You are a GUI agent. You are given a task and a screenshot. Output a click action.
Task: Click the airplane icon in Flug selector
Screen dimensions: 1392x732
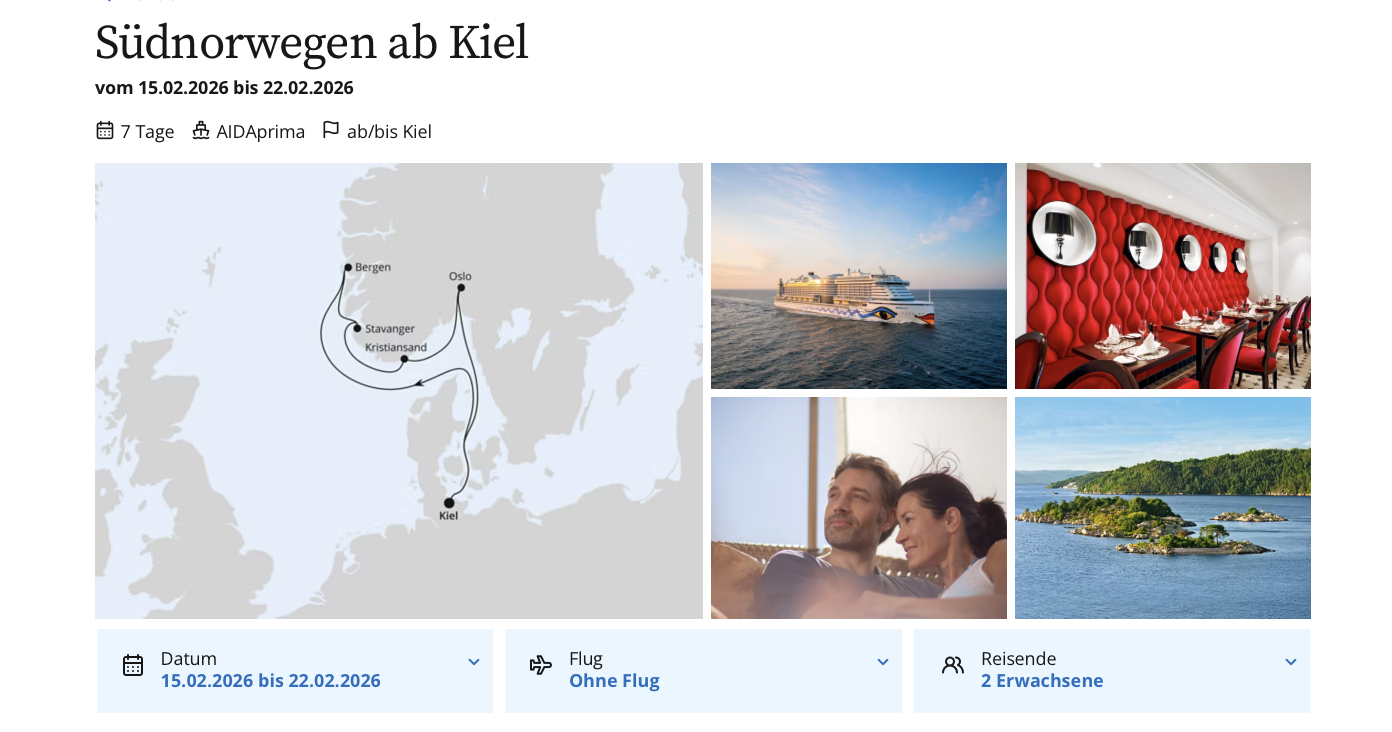pyautogui.click(x=541, y=666)
